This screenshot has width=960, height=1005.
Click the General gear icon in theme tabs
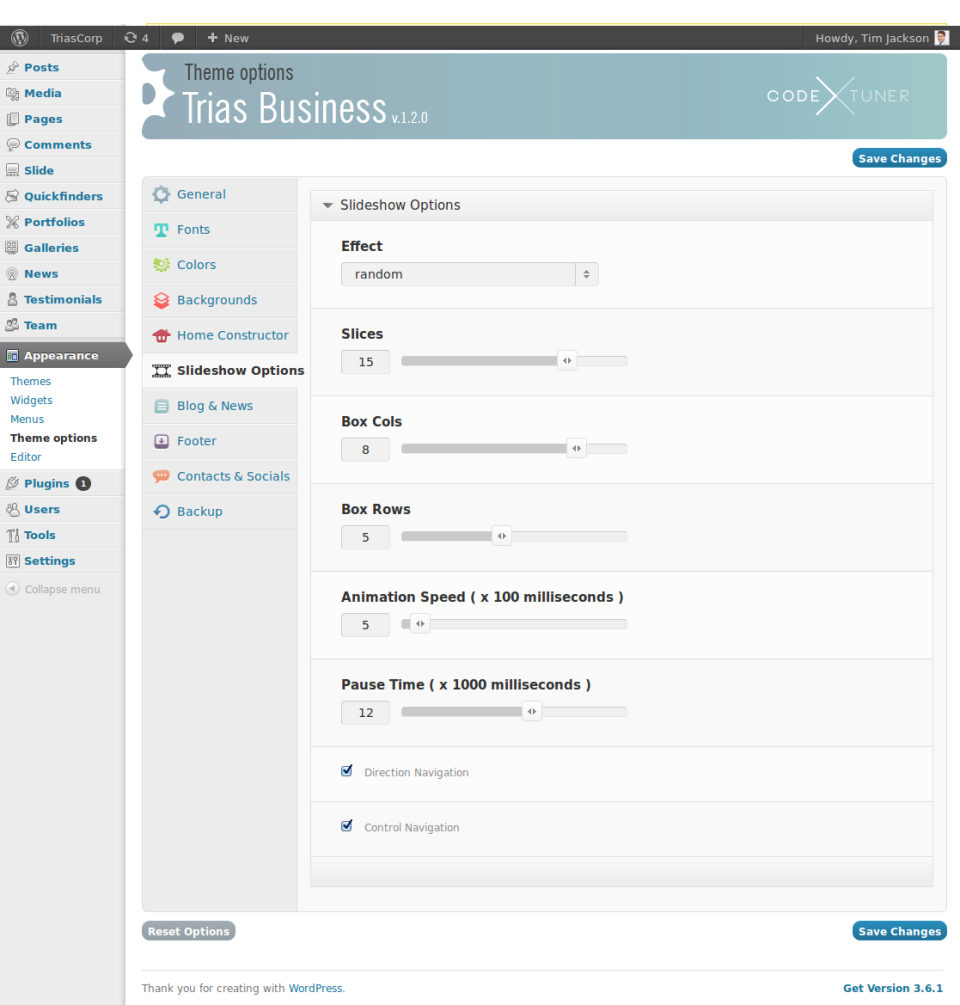tap(161, 194)
